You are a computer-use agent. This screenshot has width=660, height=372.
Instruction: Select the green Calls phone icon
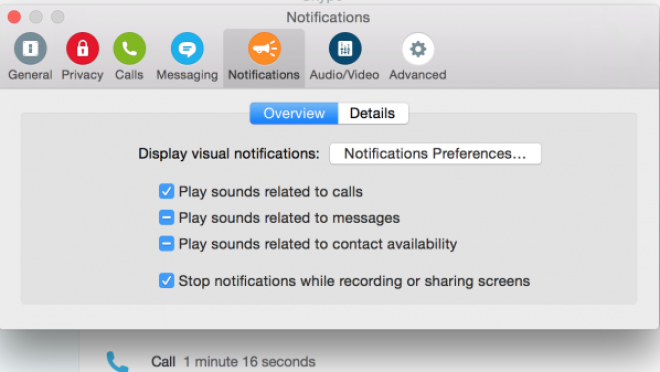pos(129,48)
